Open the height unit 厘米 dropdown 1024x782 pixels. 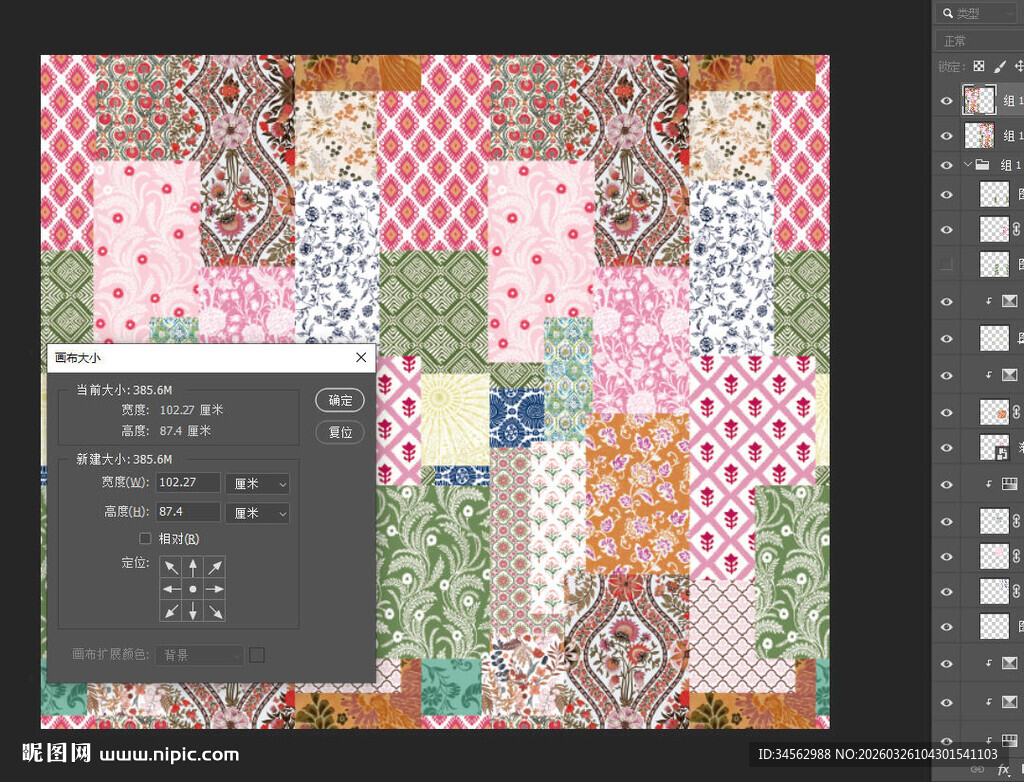[x=258, y=513]
